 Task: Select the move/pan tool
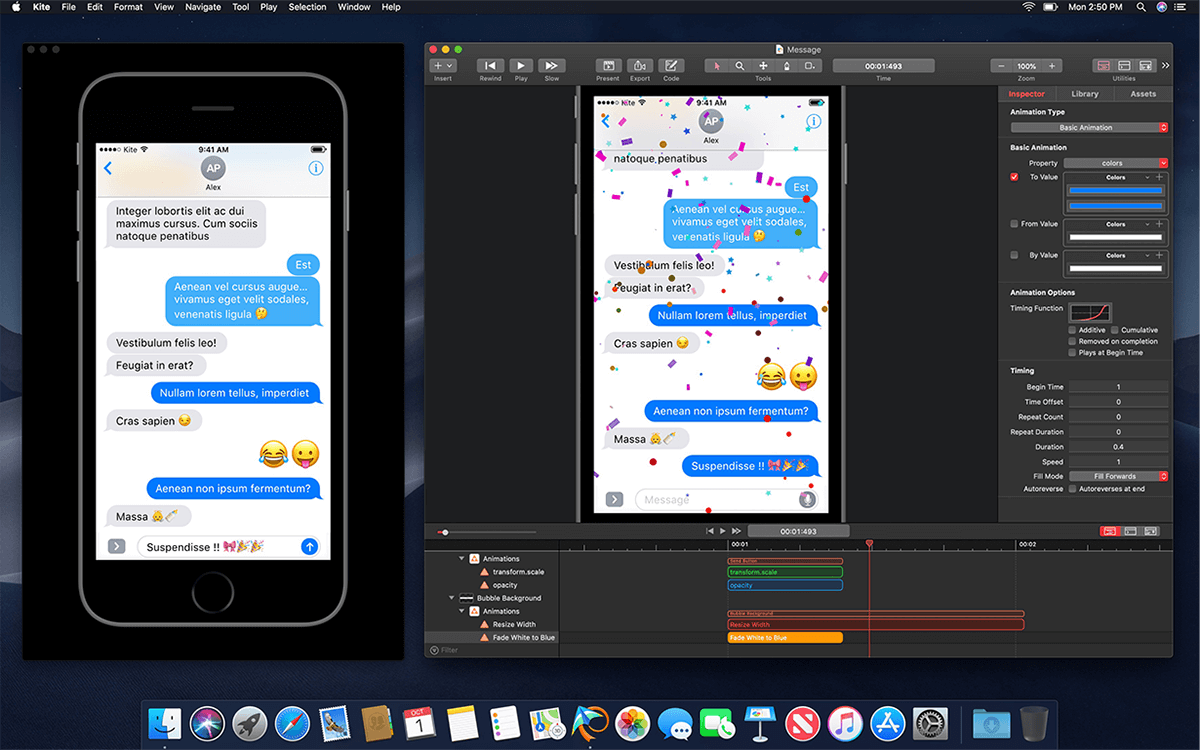point(763,66)
